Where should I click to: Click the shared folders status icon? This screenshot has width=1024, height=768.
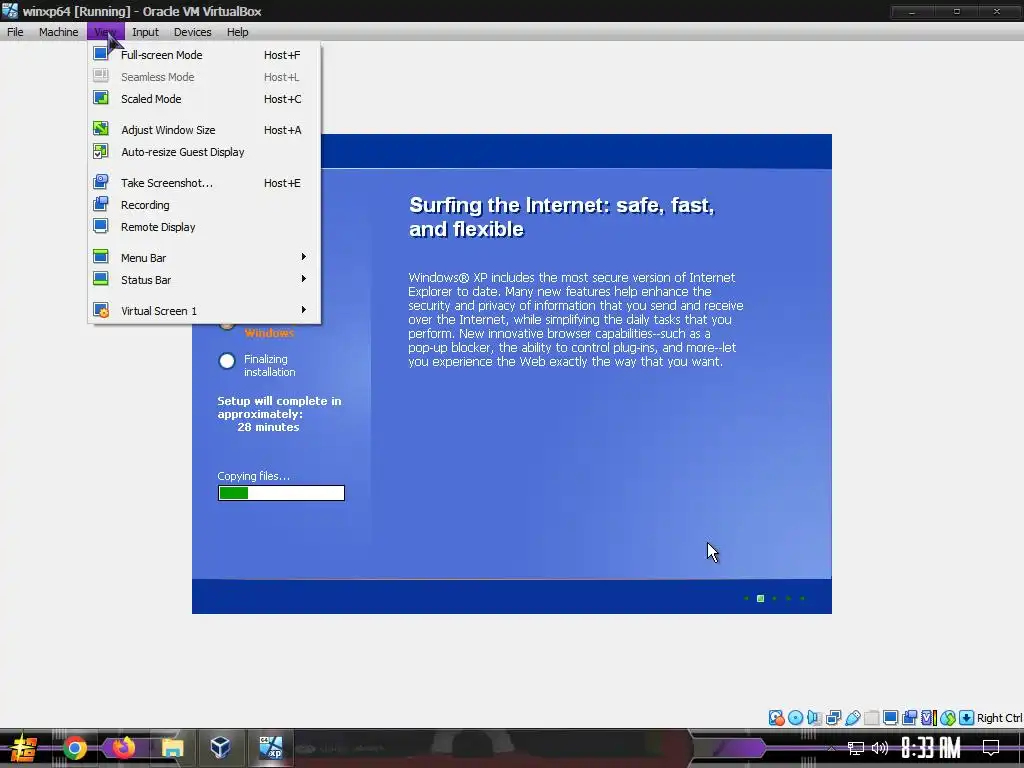tap(871, 718)
